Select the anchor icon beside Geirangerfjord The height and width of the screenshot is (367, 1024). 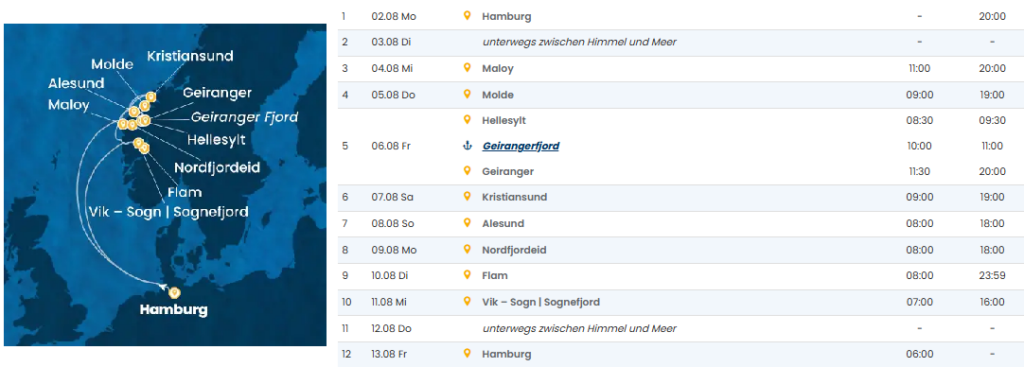point(467,146)
